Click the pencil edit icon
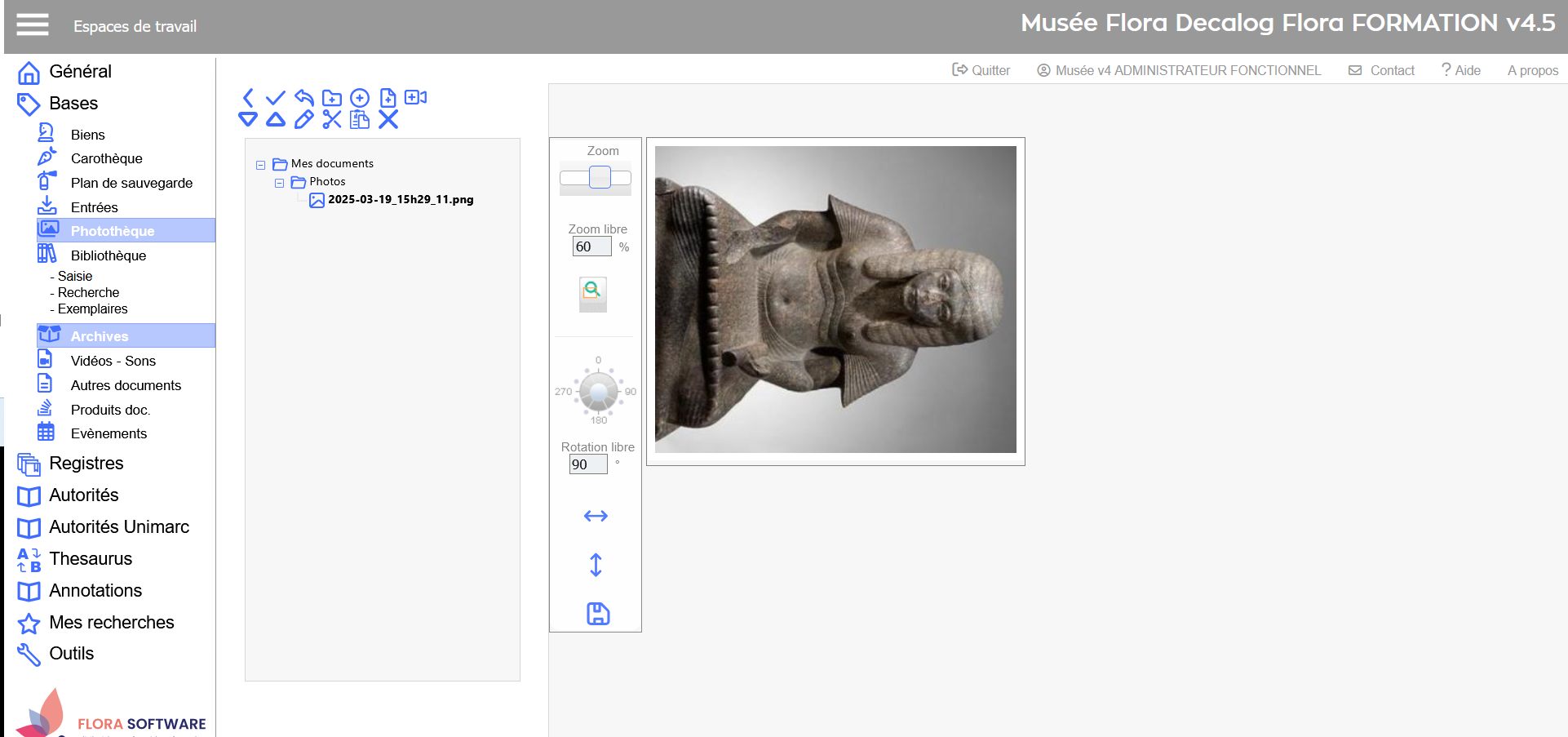The image size is (1568, 737). [x=303, y=120]
